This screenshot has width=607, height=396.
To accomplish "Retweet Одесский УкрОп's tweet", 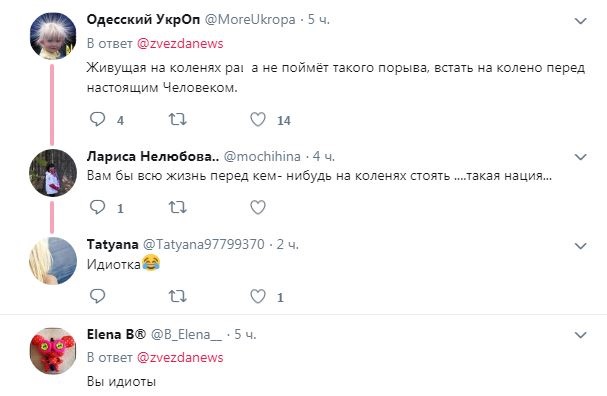I will (178, 119).
